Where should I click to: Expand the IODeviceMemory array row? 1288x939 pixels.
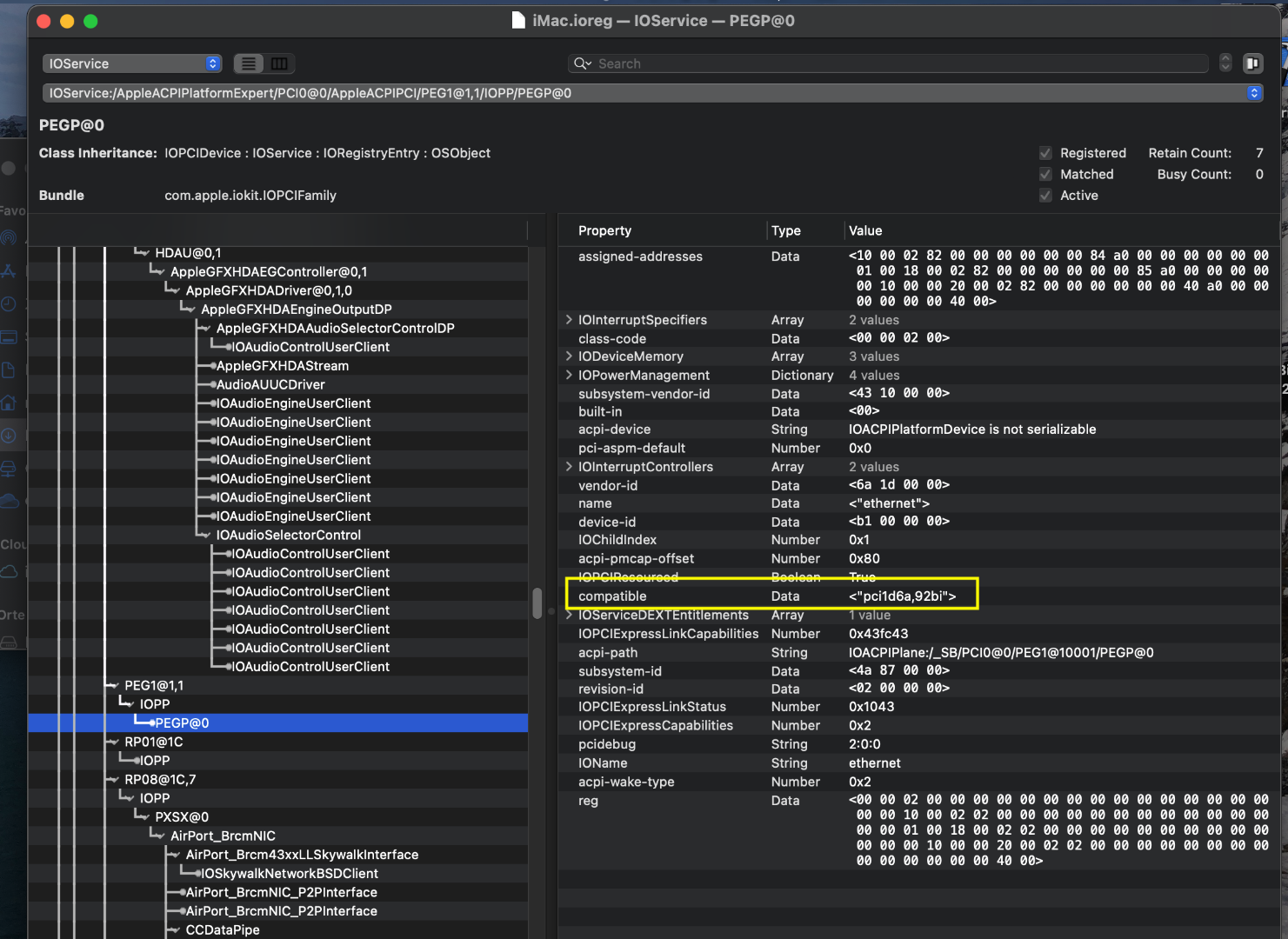[x=569, y=356]
